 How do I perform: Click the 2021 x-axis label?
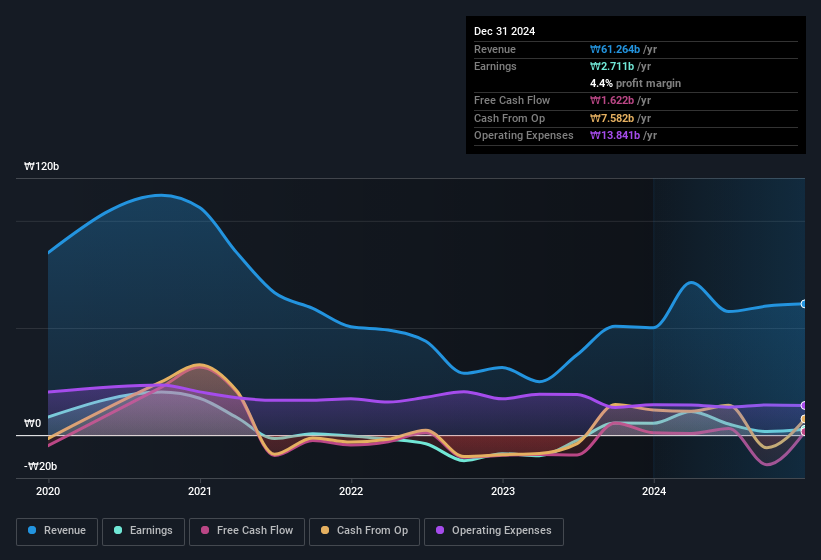(199, 491)
